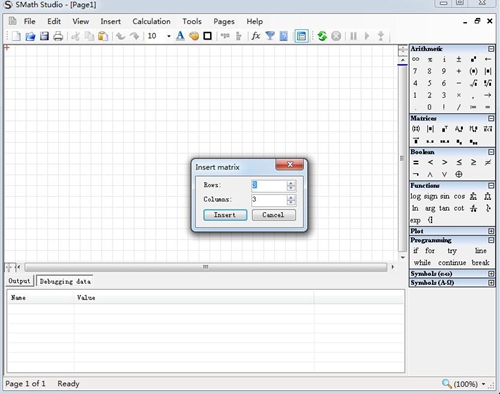Expand the Symbols (α-ω) panel
Image resolution: width=500 pixels, height=394 pixels.
(491, 274)
